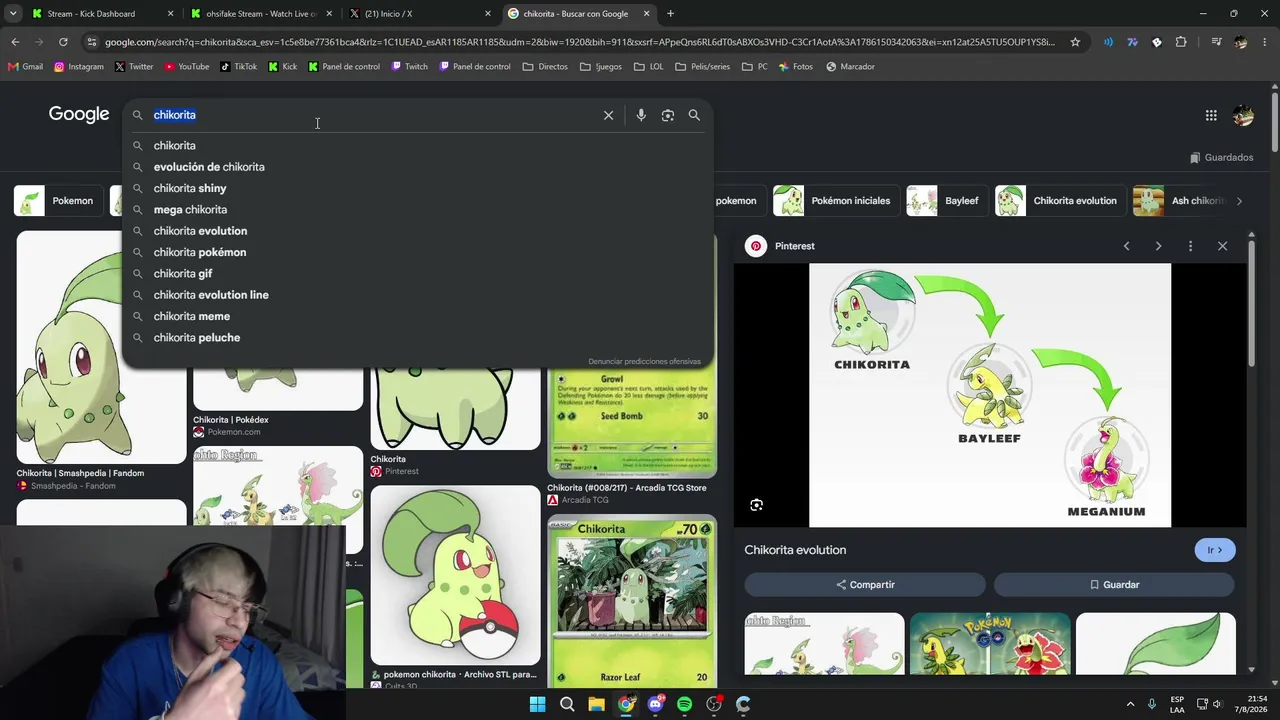Open Spotify from the taskbar

tap(684, 704)
